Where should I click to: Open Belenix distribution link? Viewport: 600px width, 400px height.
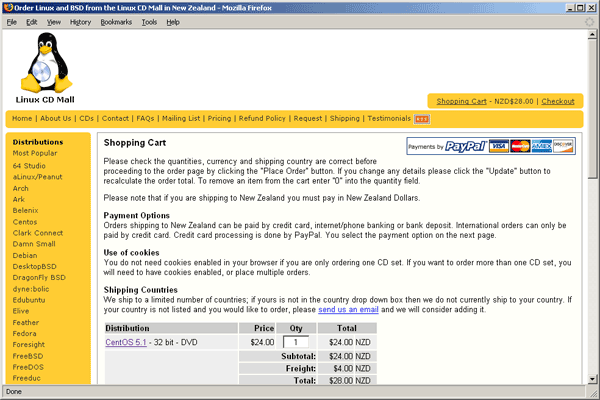pos(26,211)
